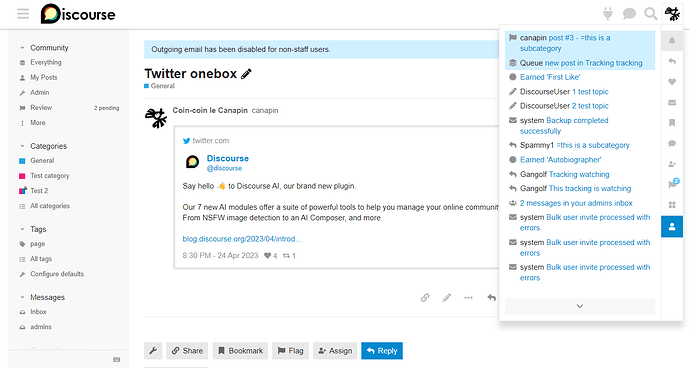
Task: Open the chat bubble icon in header
Action: click(629, 14)
